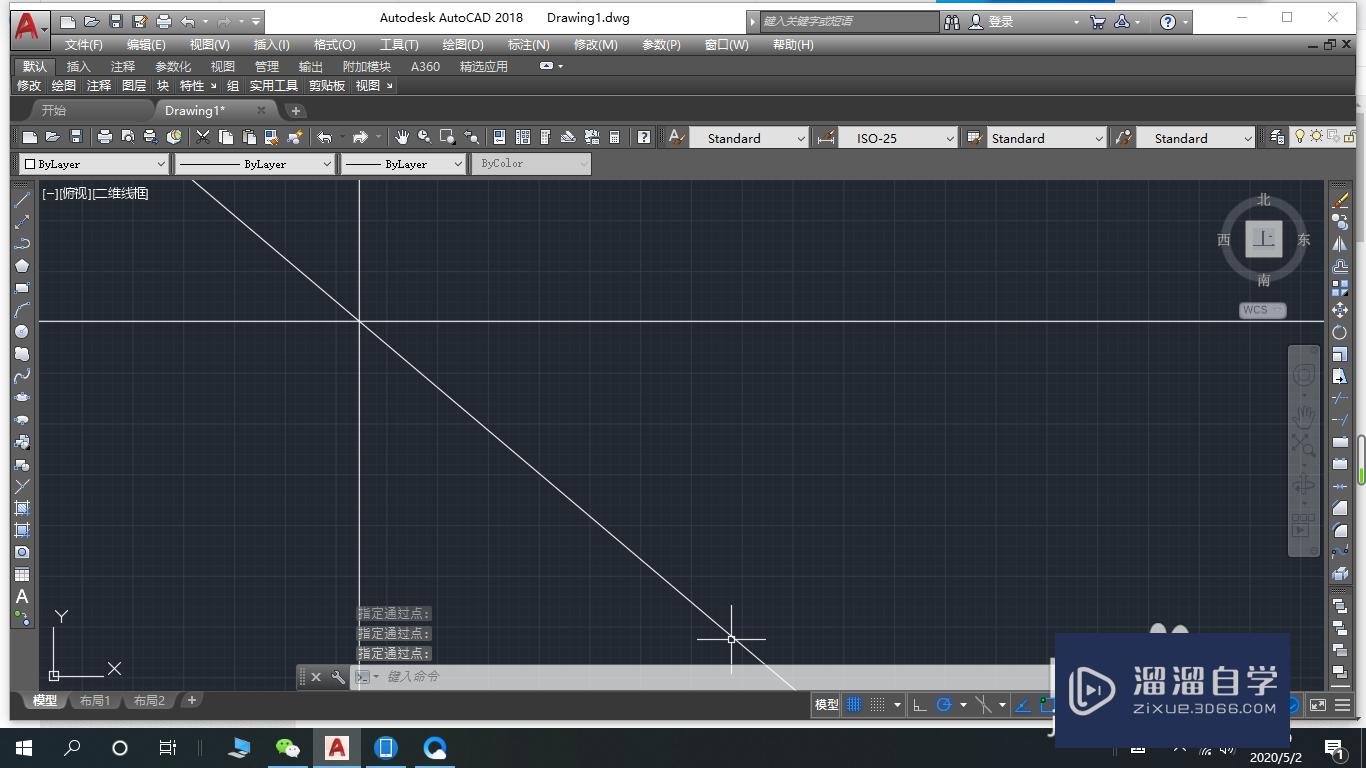Switch to the 布局1 layout tab

(95, 701)
